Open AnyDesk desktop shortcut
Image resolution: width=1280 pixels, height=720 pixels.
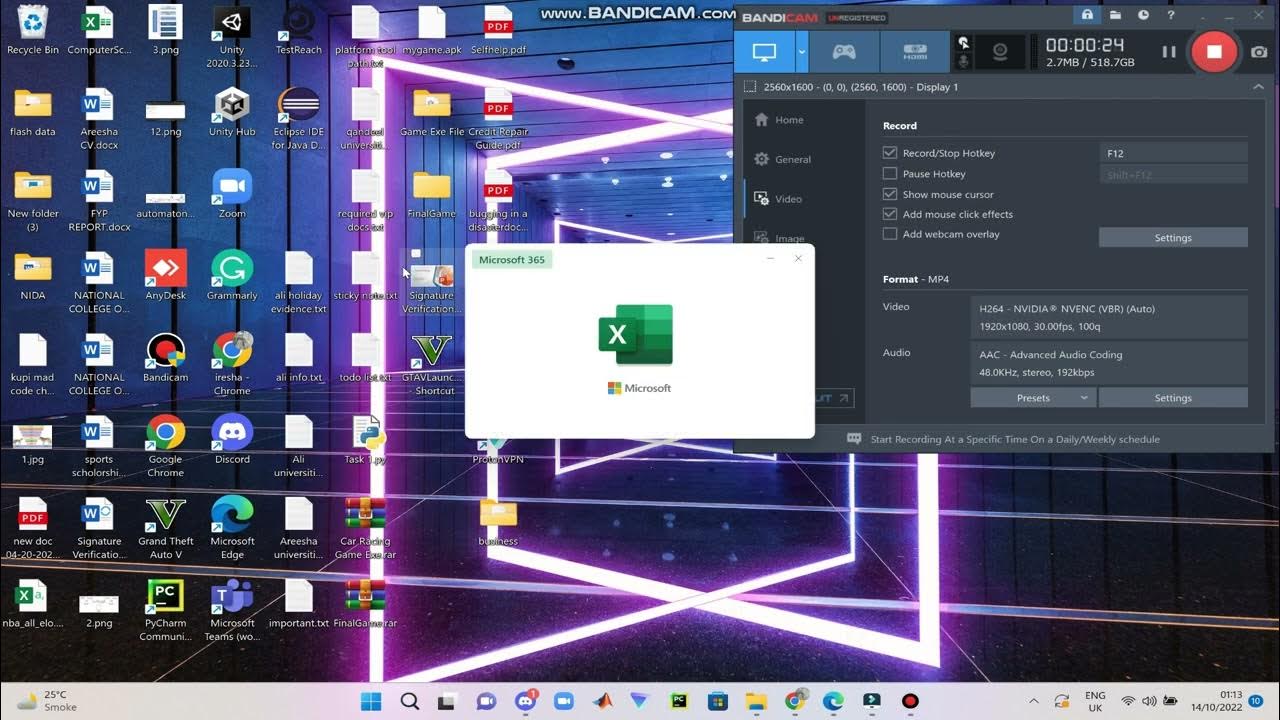(x=165, y=276)
